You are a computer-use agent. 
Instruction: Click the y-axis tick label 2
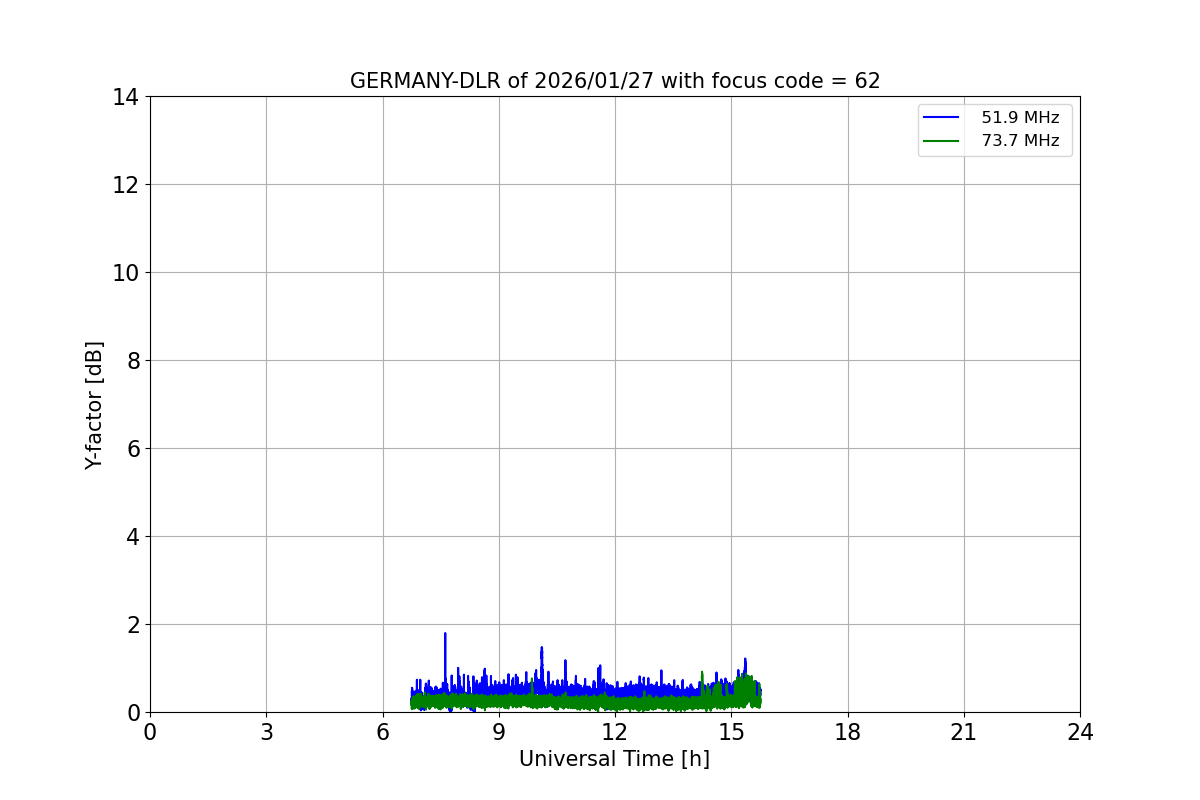click(132, 625)
